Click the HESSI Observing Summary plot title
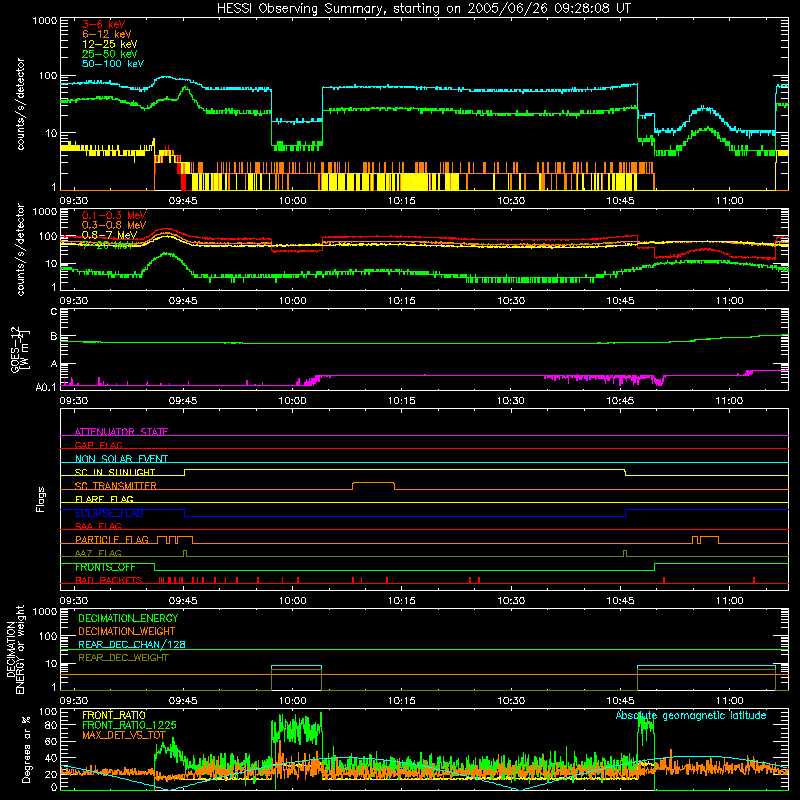The width and height of the screenshot is (800, 800). coord(424,8)
